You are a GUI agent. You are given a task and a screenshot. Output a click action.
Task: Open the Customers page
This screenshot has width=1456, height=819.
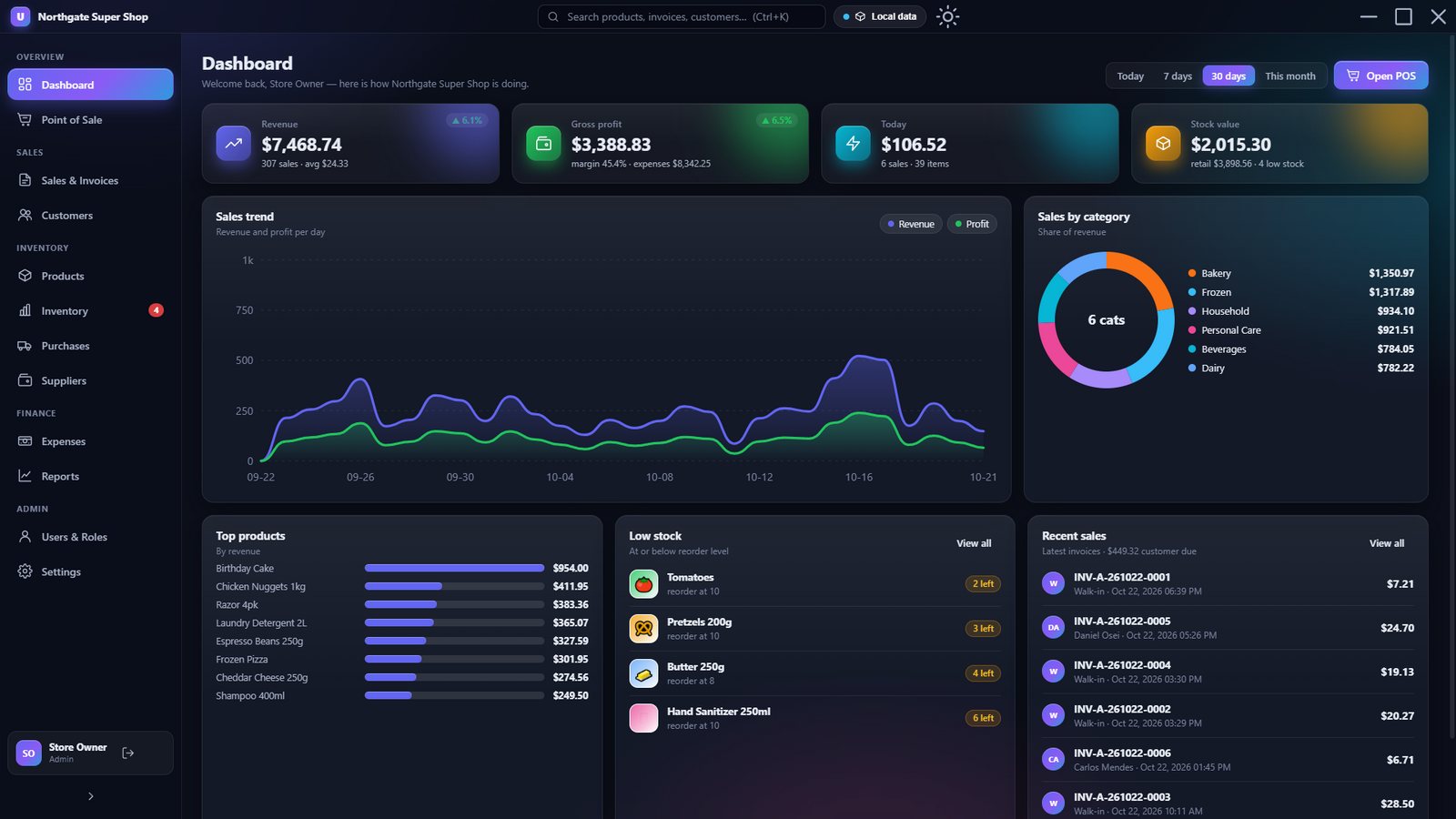(x=90, y=216)
